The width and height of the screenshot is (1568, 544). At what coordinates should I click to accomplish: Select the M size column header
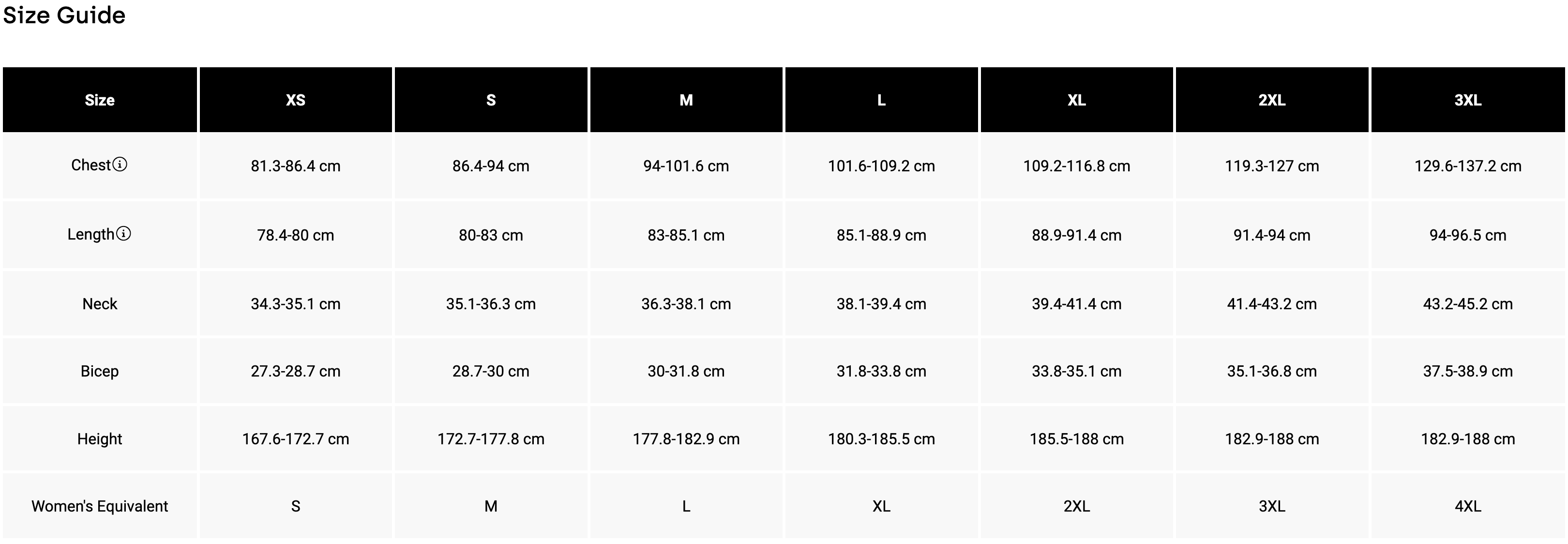click(x=686, y=100)
